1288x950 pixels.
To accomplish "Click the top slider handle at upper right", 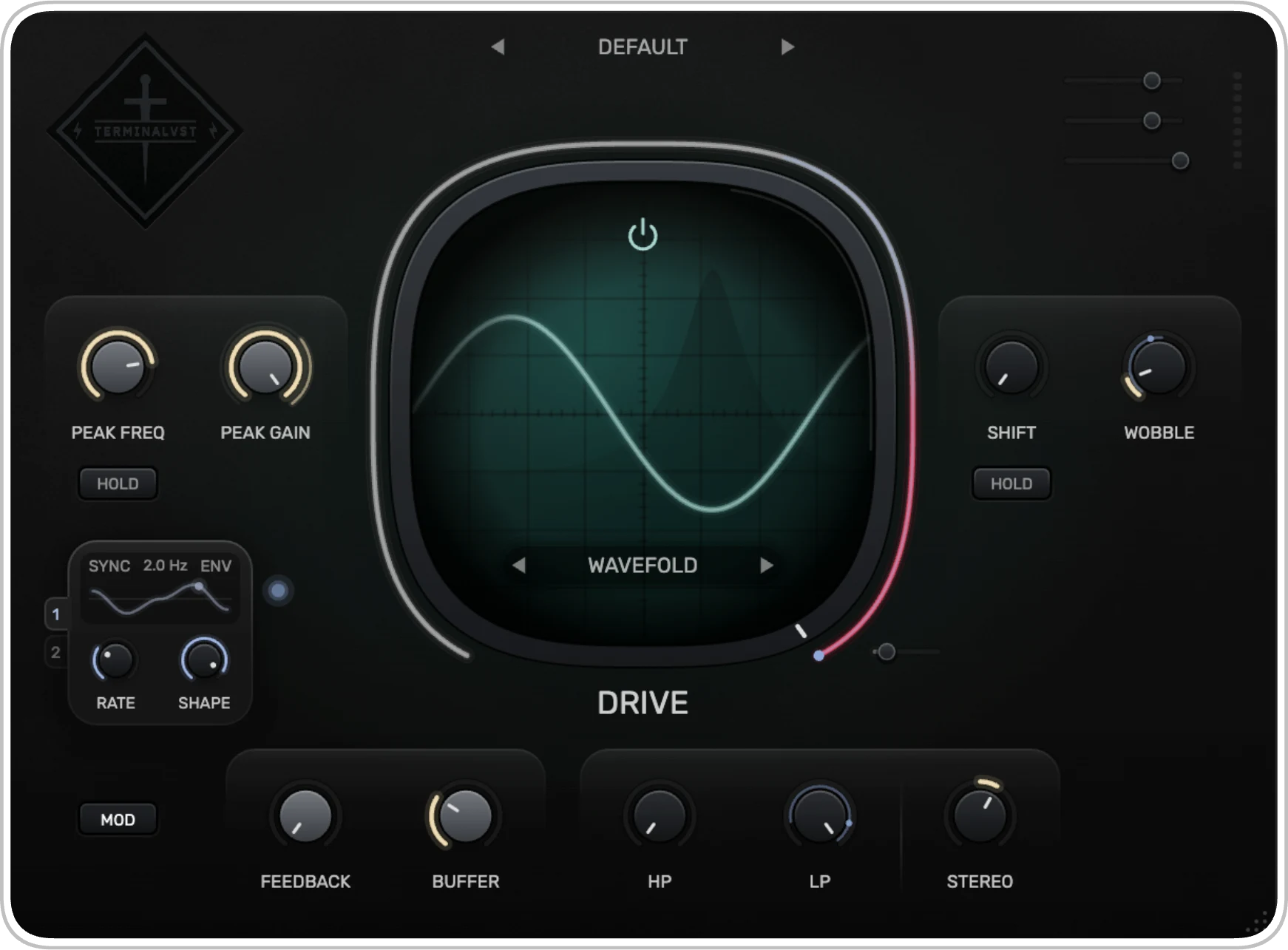I will 1151,81.
